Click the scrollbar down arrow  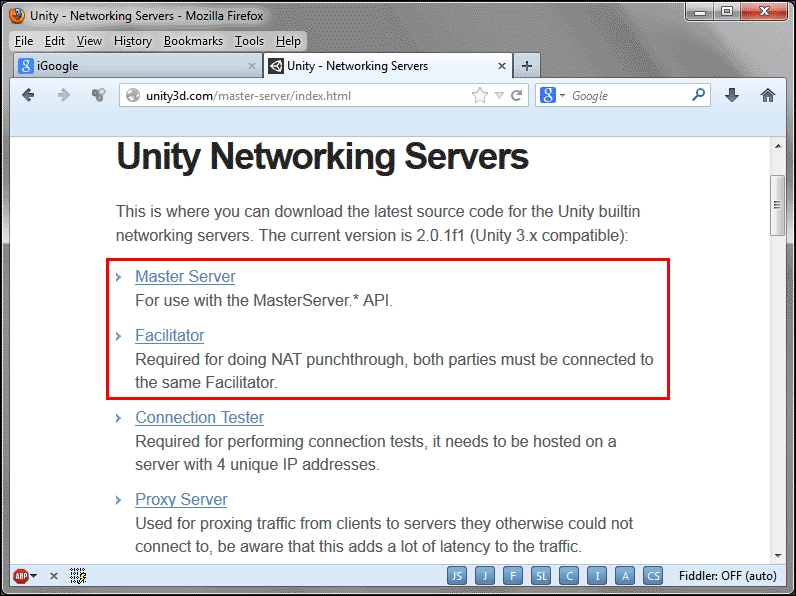tap(778, 556)
